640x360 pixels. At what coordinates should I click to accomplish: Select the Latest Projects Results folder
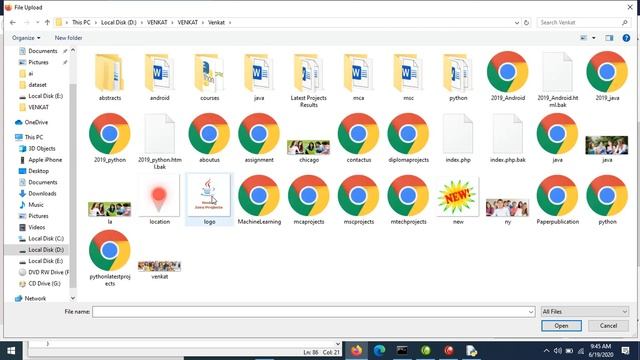click(x=309, y=80)
